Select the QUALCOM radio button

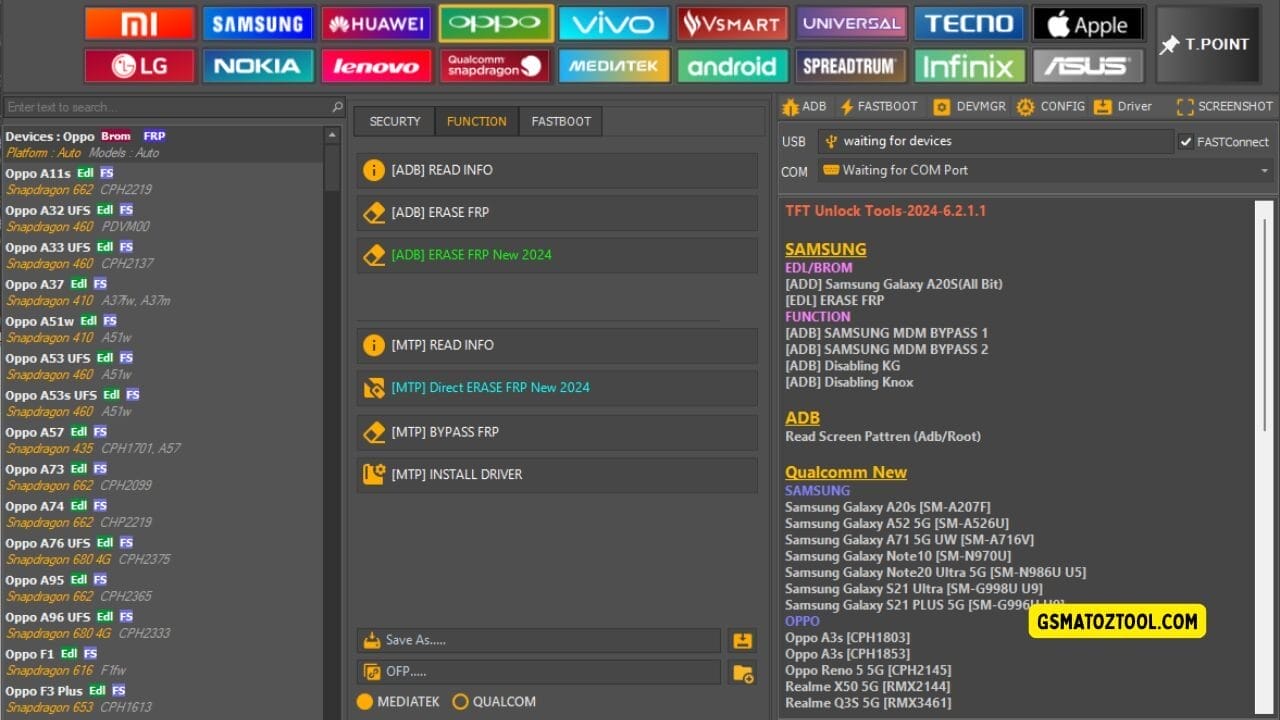(461, 701)
